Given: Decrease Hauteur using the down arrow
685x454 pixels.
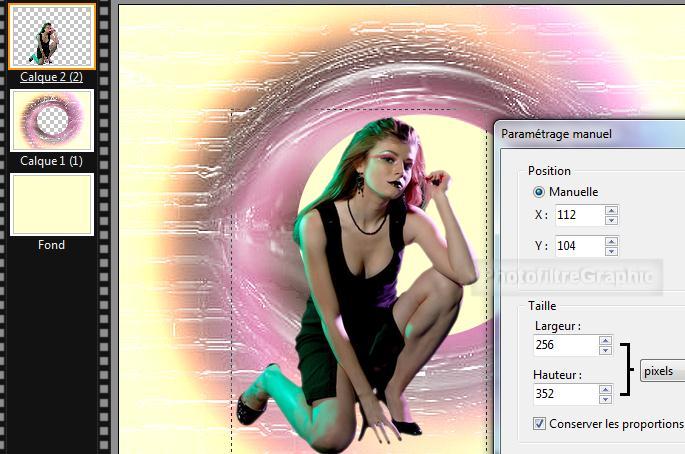Looking at the screenshot, I should tap(605, 399).
